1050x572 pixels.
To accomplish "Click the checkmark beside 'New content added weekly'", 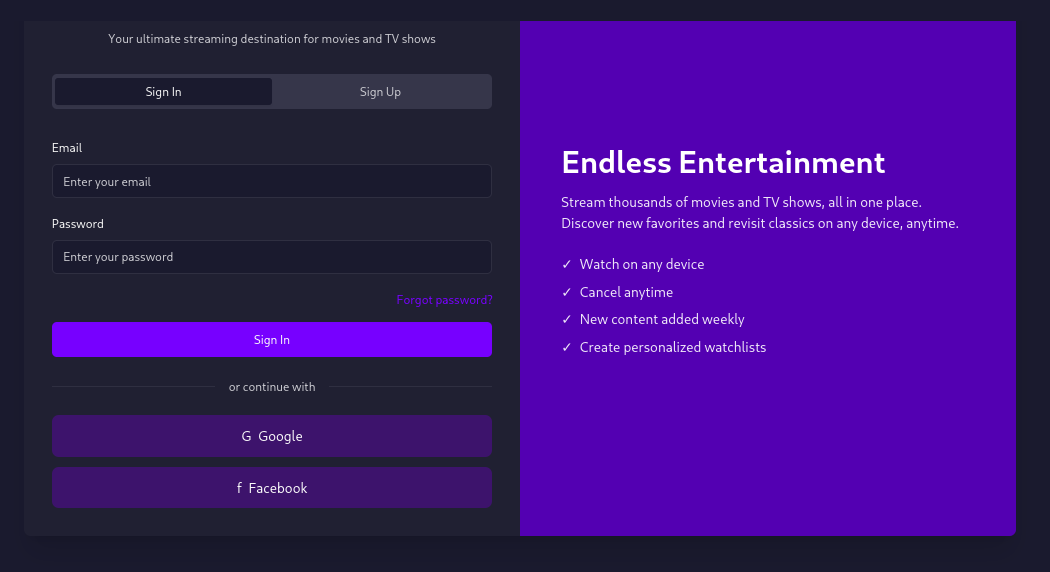I will (567, 320).
